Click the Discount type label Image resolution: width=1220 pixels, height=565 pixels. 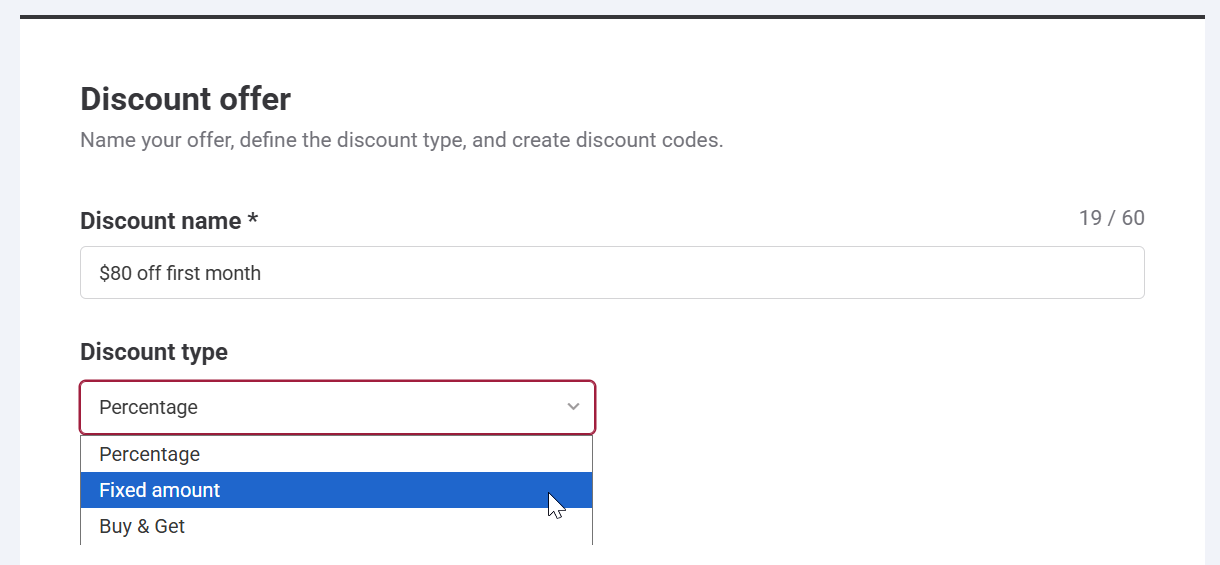click(x=154, y=352)
